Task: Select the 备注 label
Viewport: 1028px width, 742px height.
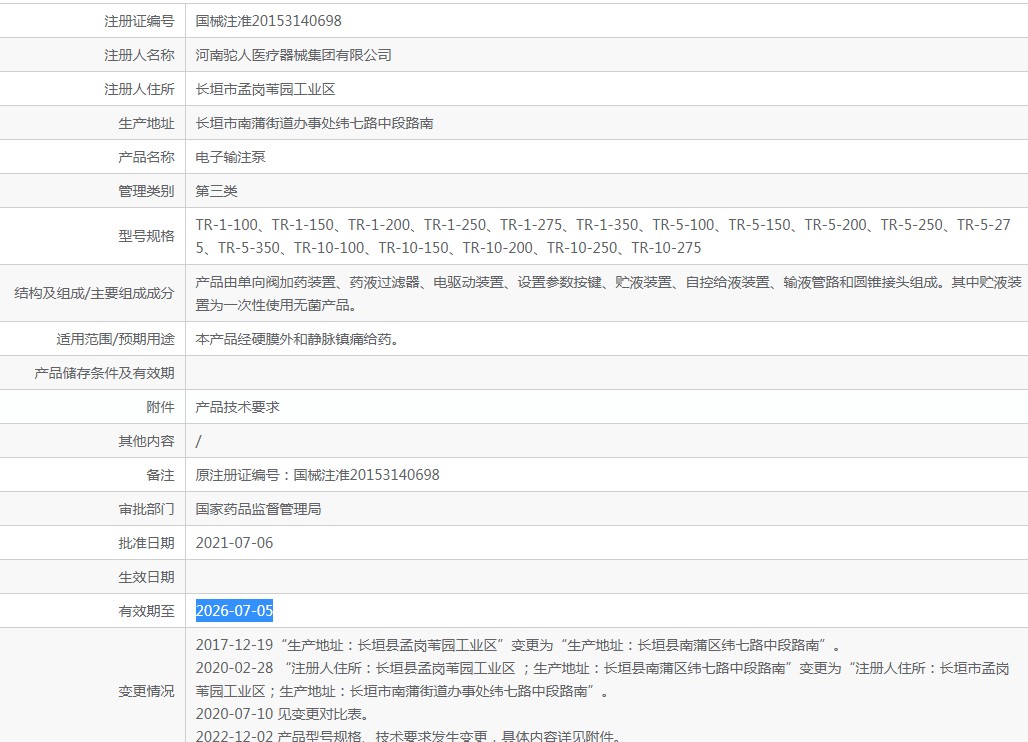Action: [161, 475]
